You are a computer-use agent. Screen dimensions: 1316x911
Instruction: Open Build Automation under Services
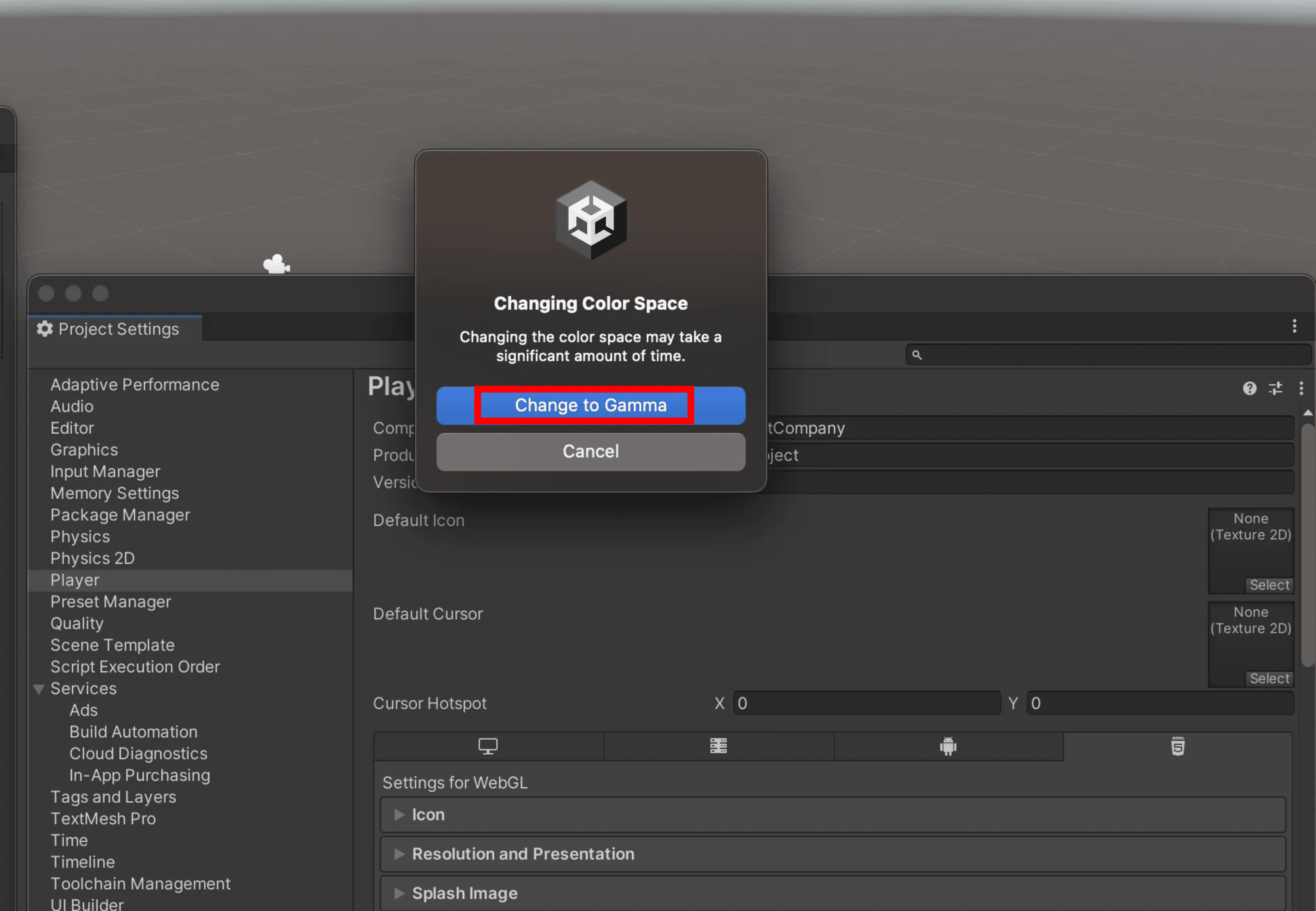pos(133,732)
